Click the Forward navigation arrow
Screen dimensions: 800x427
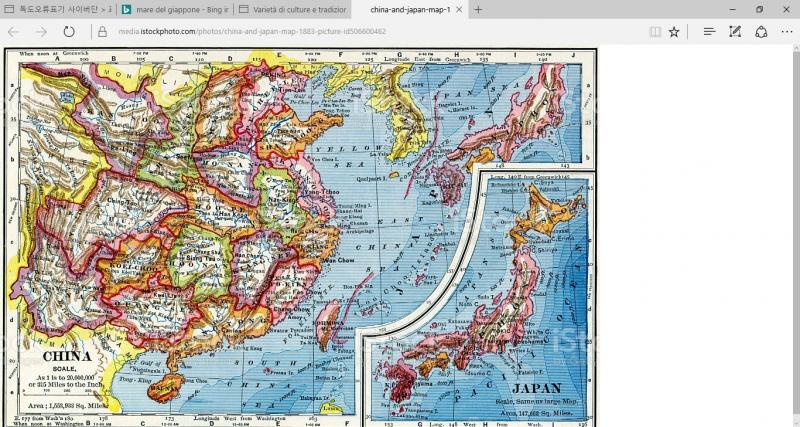[x=41, y=31]
